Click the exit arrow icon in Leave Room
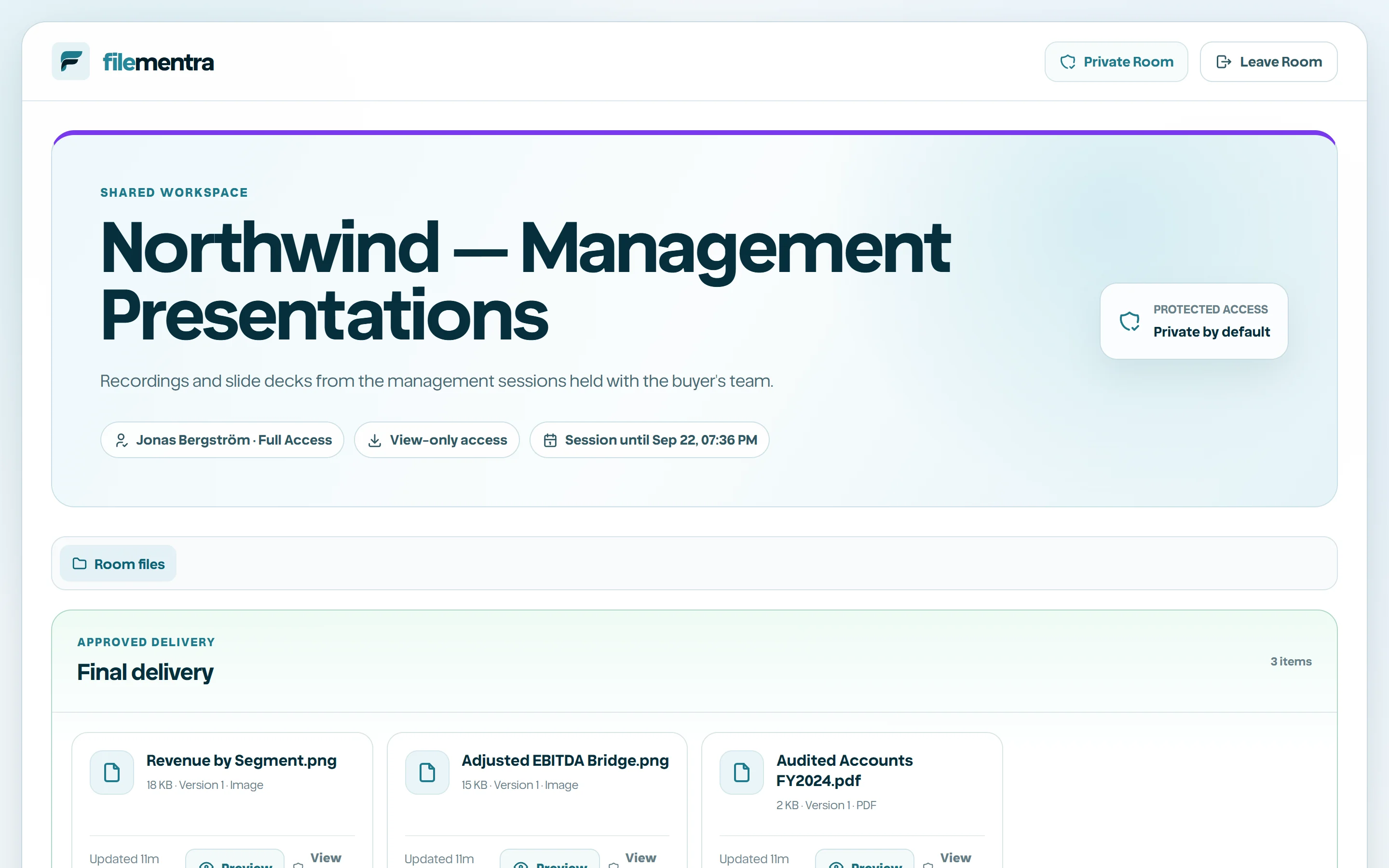The height and width of the screenshot is (868, 1389). [1224, 62]
